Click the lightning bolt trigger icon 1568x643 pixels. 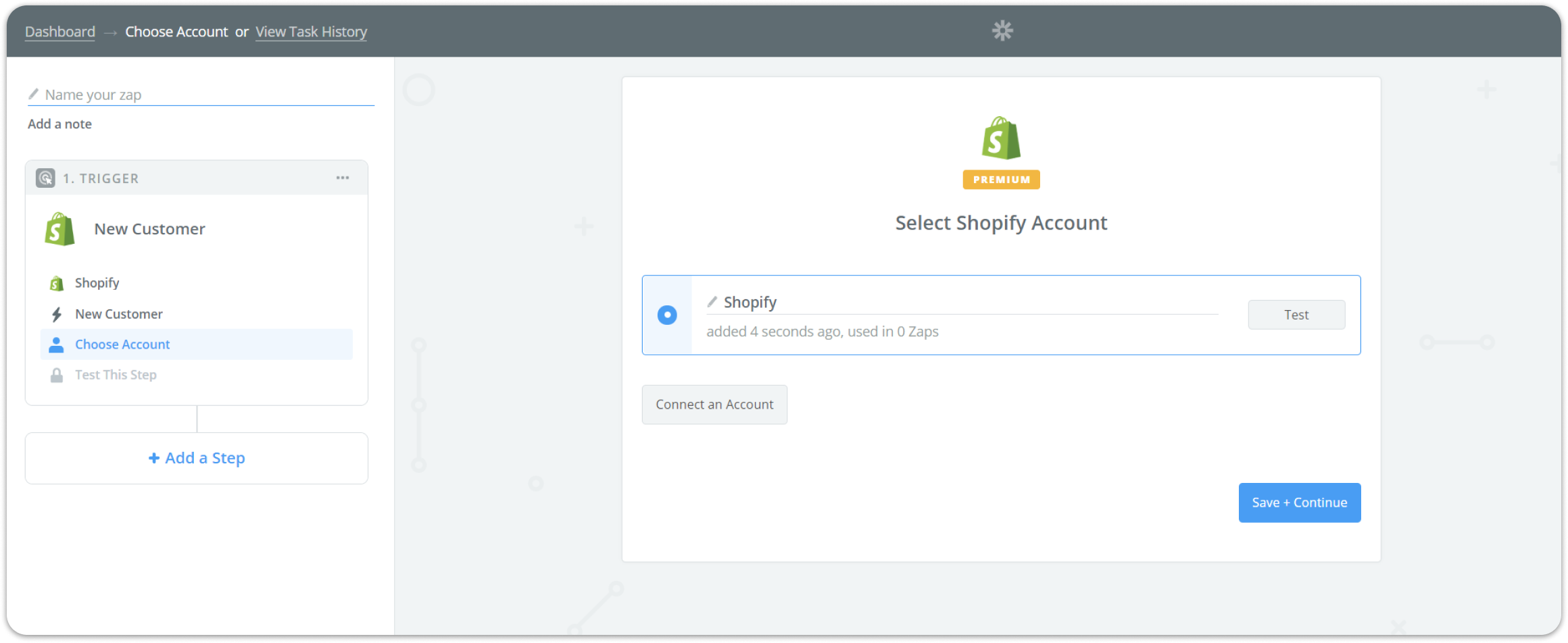point(57,314)
